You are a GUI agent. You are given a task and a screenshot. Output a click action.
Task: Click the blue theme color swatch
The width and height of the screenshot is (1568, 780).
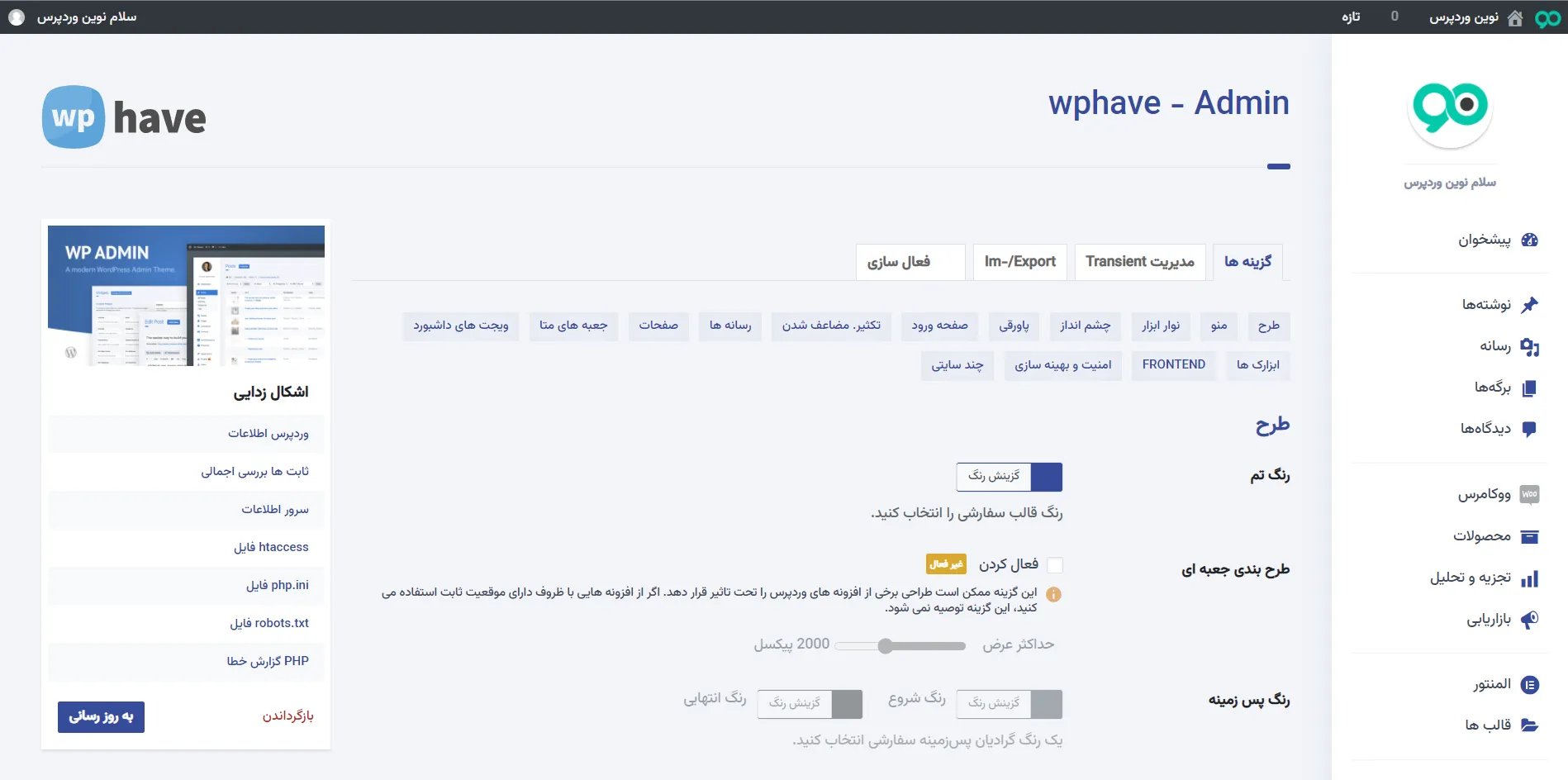[1048, 478]
